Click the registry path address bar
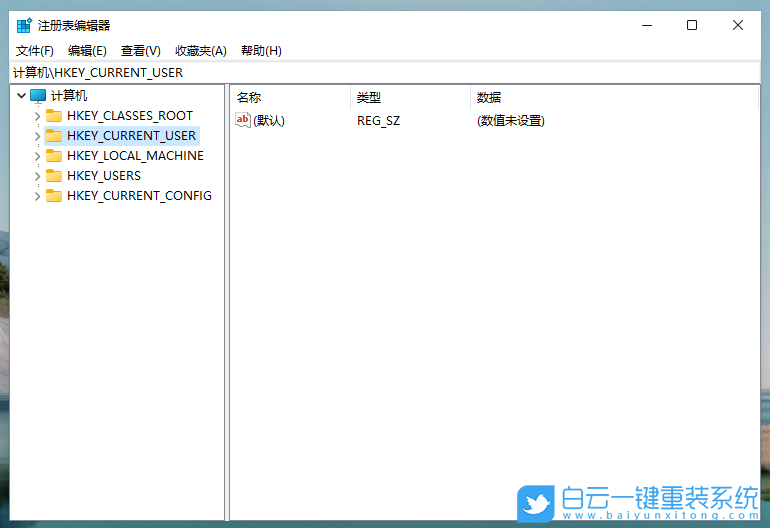 (x=385, y=73)
